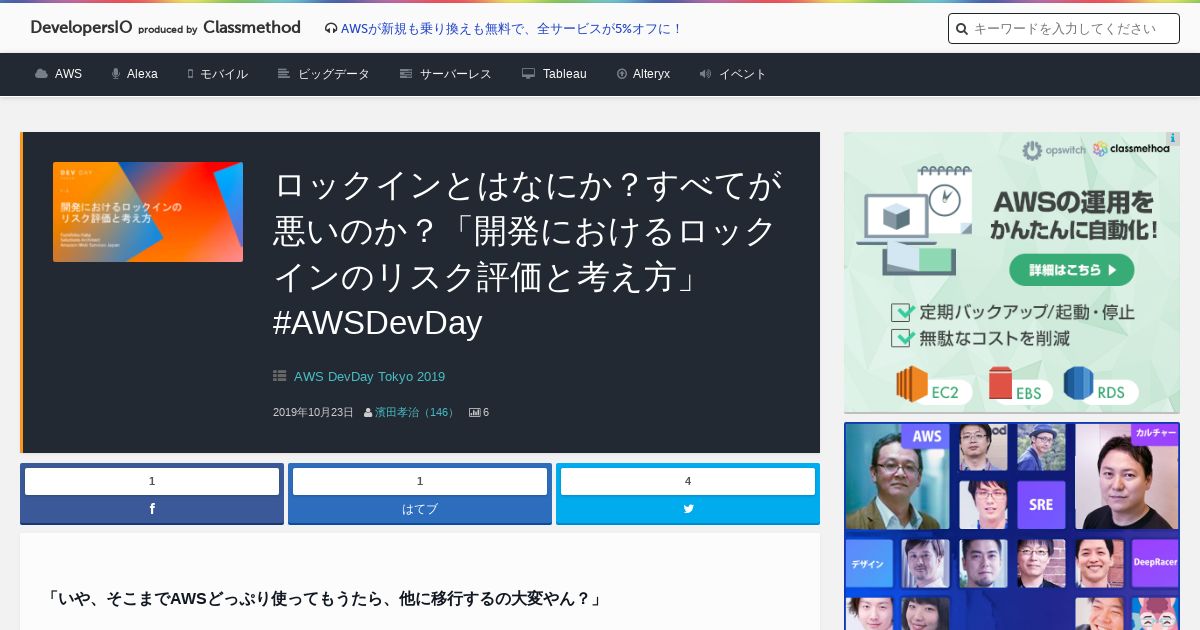The image size is (1200, 630).
Task: Click the cloud icon next to AWS
Action: (x=41, y=74)
